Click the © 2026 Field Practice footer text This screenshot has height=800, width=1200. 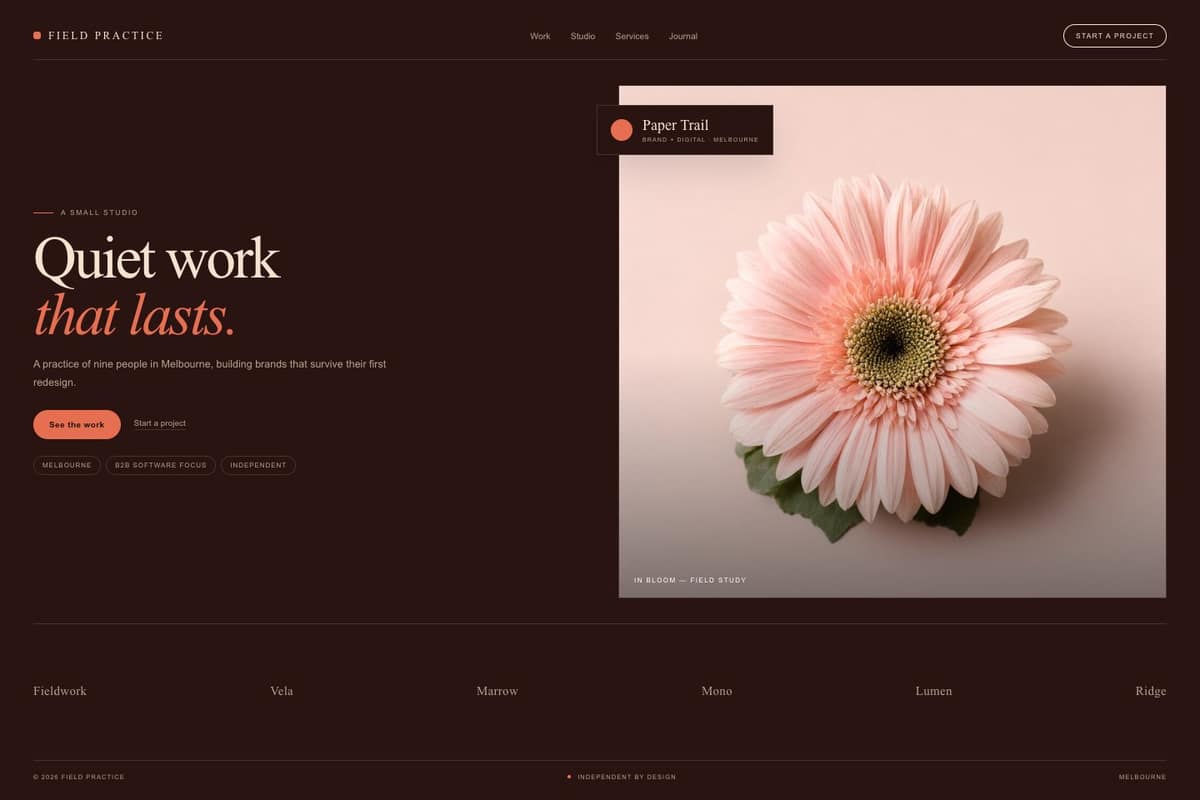tap(79, 777)
